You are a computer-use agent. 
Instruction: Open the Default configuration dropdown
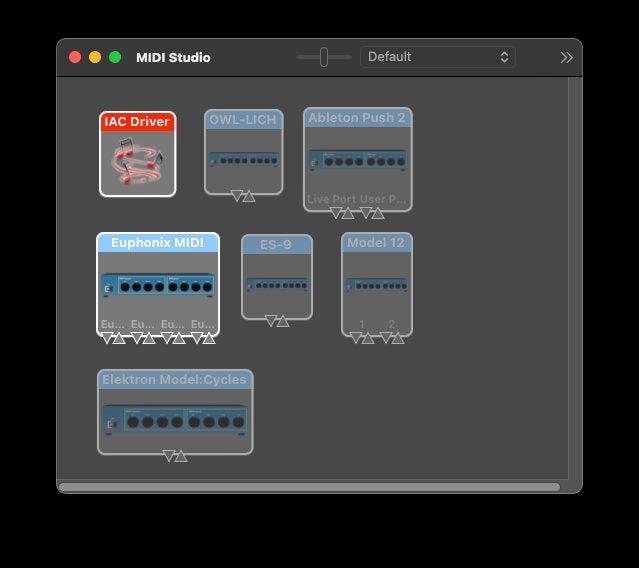pyautogui.click(x=438, y=57)
